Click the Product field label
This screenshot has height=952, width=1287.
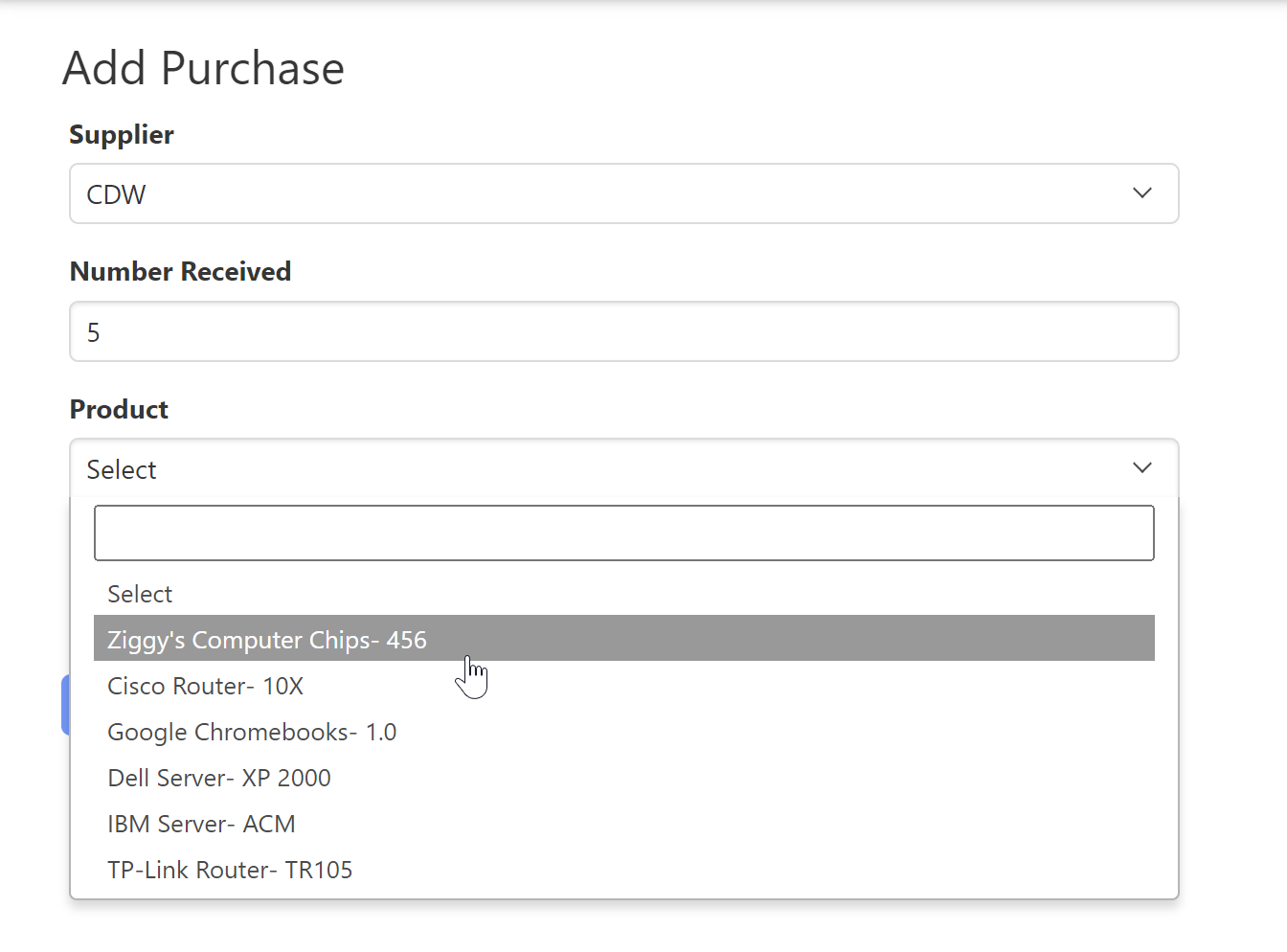119,410
